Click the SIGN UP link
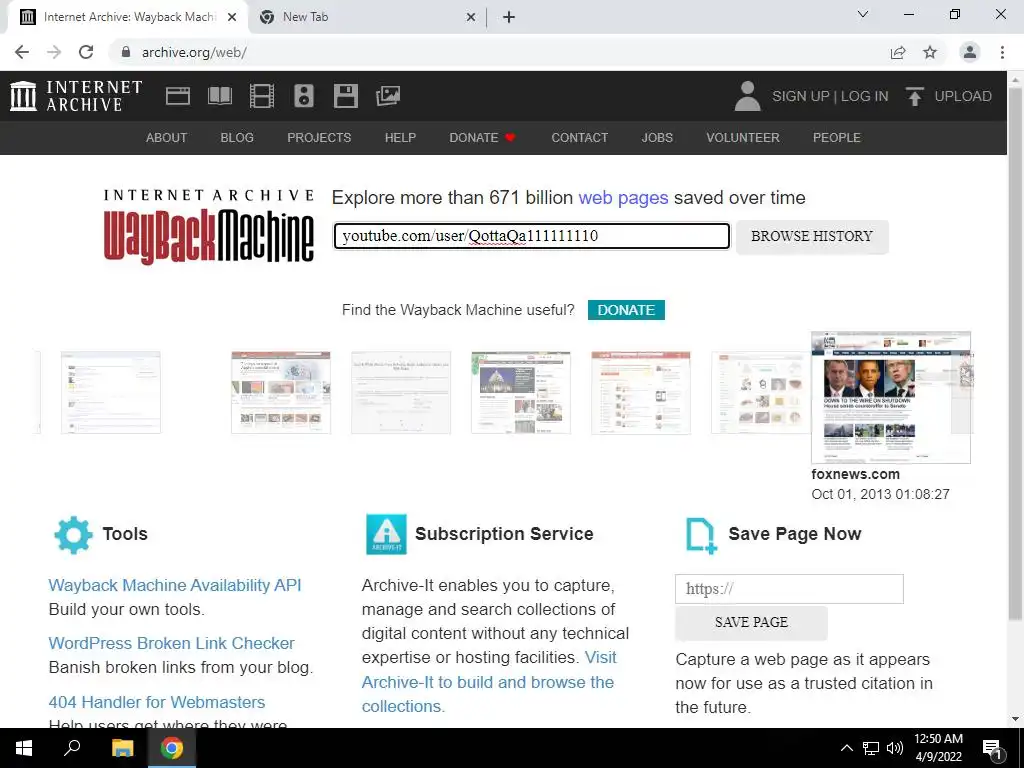Screen dimensions: 1024x768 point(800,96)
